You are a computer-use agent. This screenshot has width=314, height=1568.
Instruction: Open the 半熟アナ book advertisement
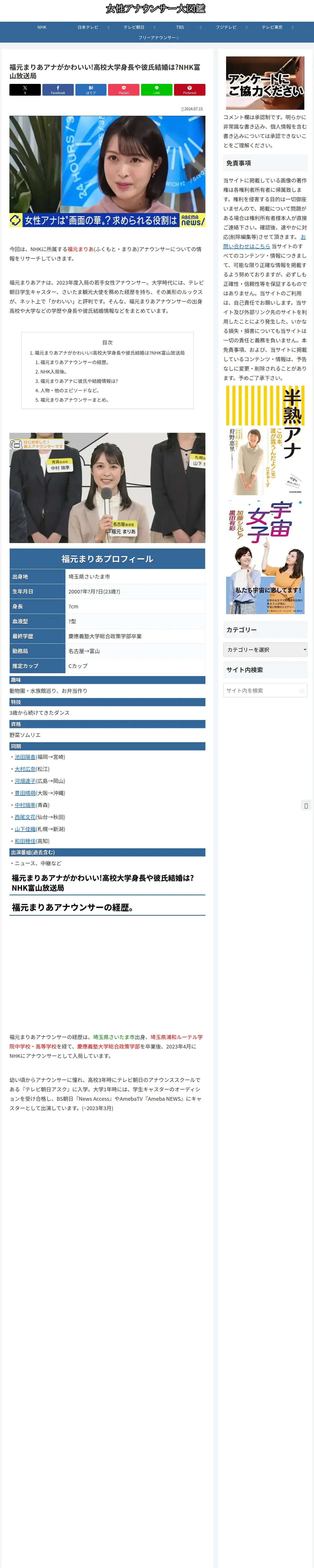[x=265, y=440]
